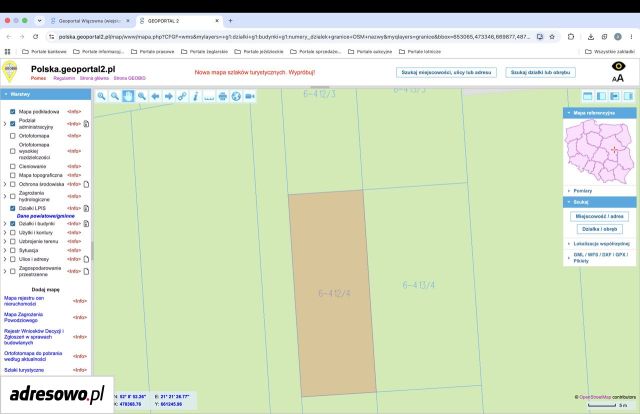640x414 pixels.
Task: Enable Mapa topograficzna checkbox
Action: (x=13, y=175)
